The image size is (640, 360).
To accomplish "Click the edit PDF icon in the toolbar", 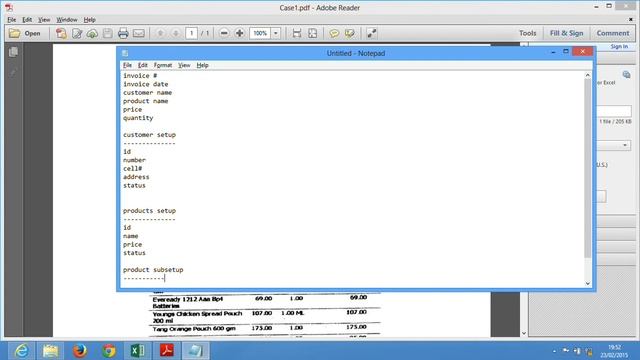I will pos(77,33).
